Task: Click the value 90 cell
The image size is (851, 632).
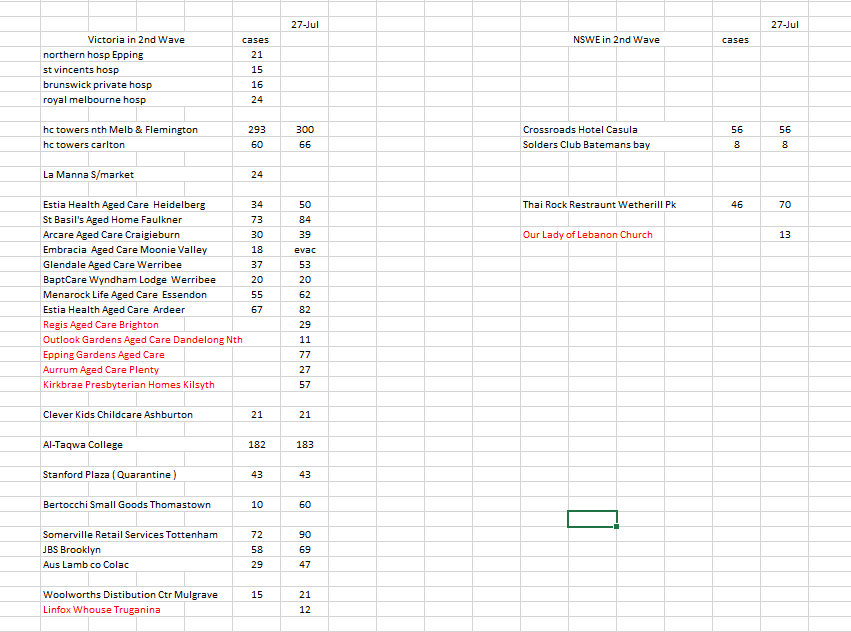Action: click(x=304, y=535)
